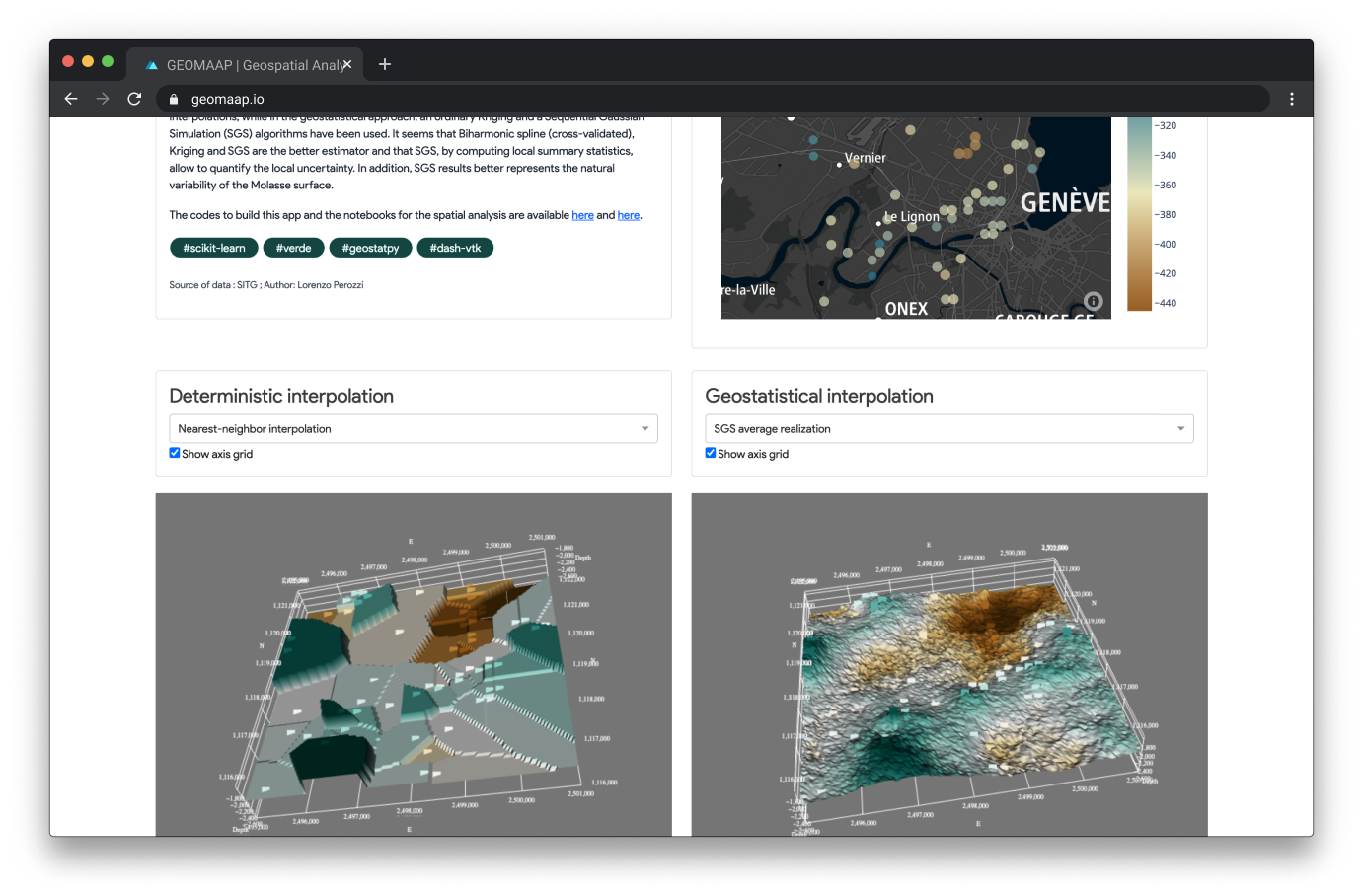Click the browser forward arrow
Screen dimensions: 1363x896
tap(103, 99)
